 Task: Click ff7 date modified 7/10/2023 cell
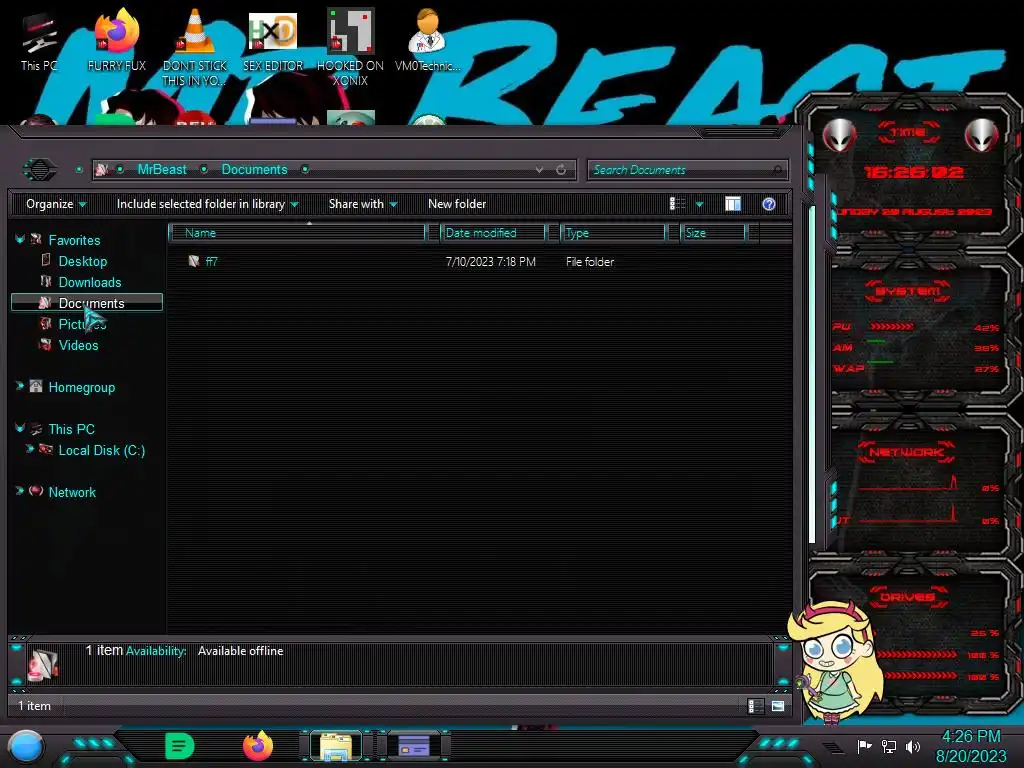(490, 261)
